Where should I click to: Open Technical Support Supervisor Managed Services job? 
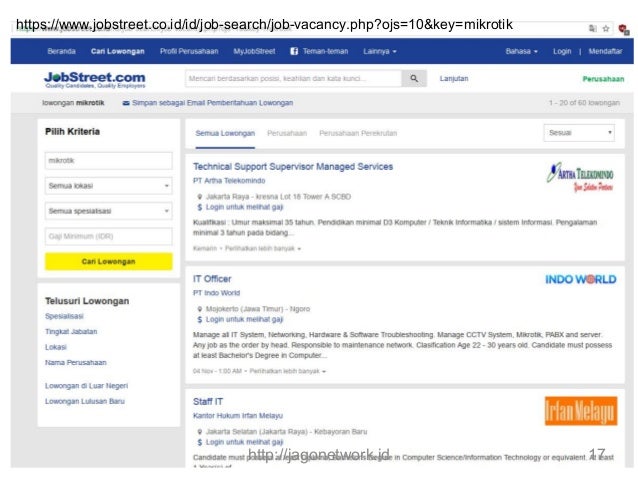tap(293, 166)
